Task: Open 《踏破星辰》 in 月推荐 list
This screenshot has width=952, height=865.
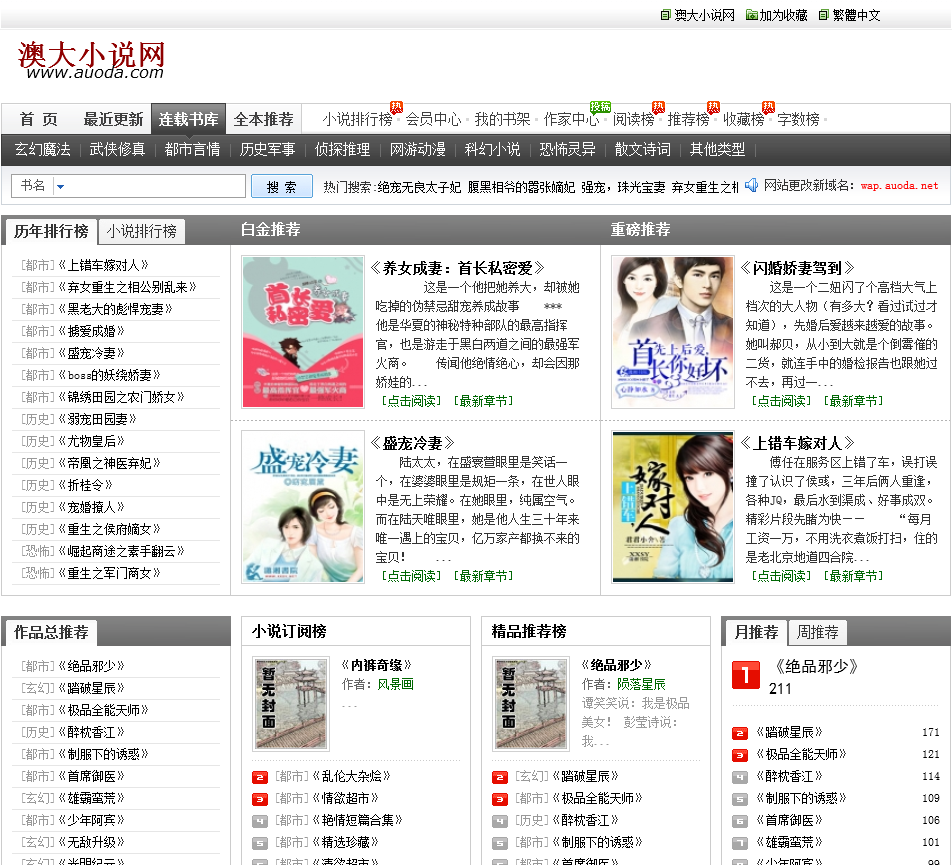Action: (x=789, y=732)
